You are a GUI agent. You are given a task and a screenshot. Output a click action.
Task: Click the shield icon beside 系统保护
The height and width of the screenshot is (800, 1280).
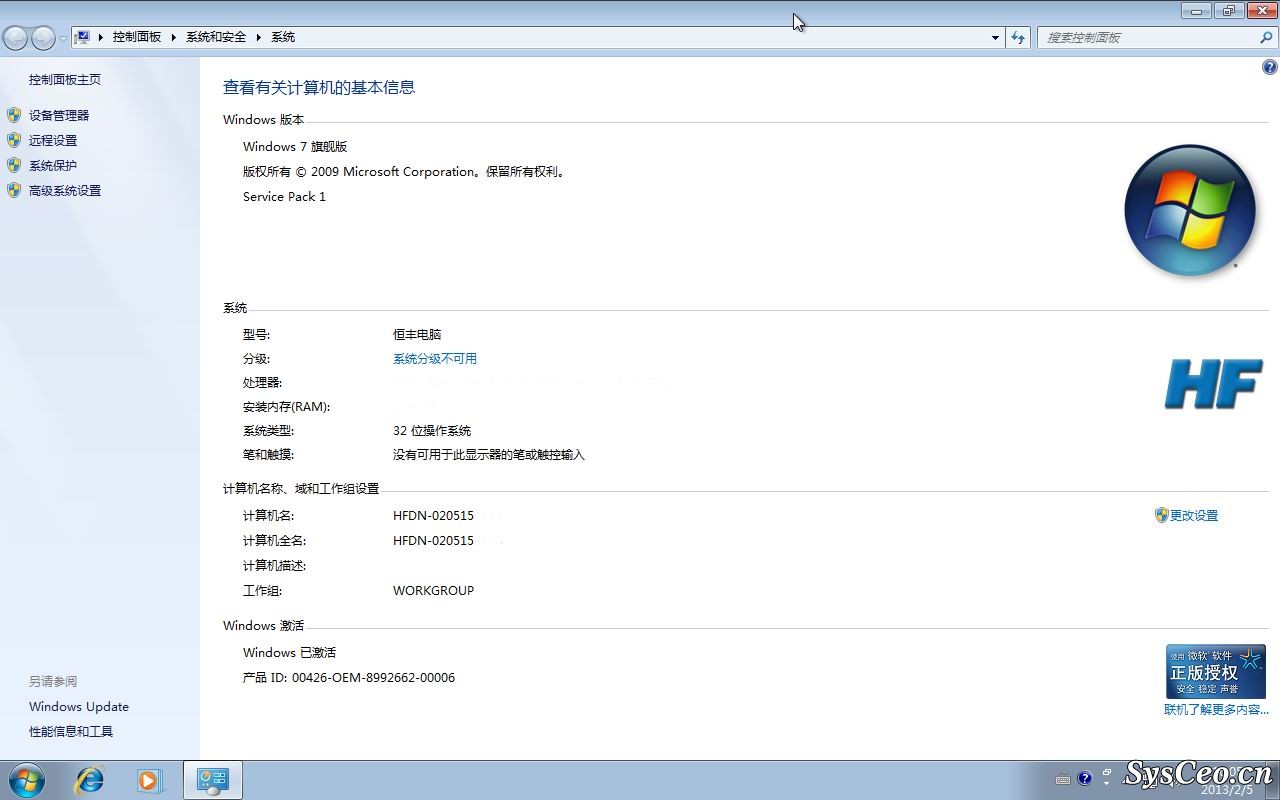point(14,165)
